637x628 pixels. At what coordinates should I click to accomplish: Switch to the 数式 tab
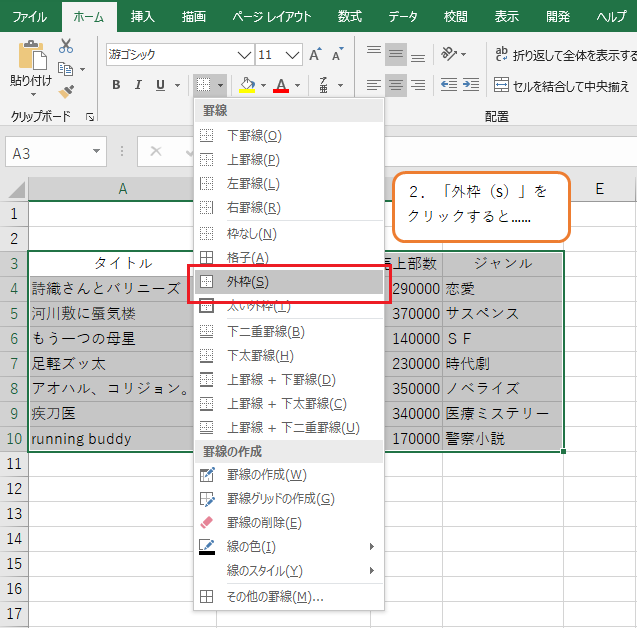click(x=349, y=17)
